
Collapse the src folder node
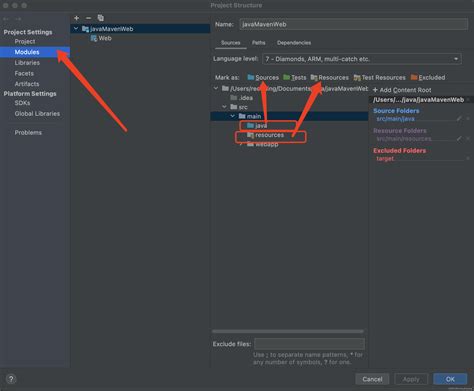click(x=225, y=107)
